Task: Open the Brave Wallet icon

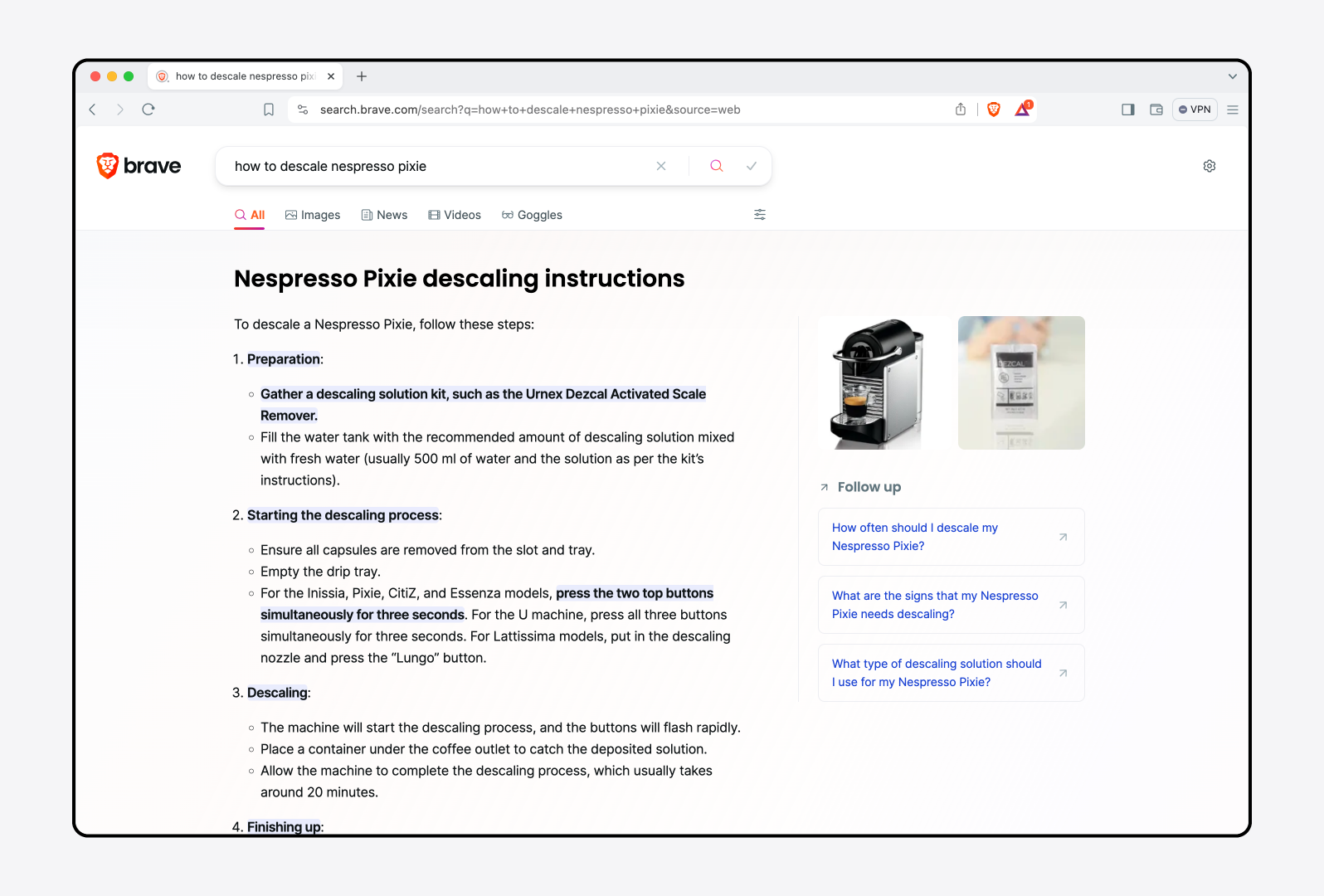Action: click(1156, 110)
